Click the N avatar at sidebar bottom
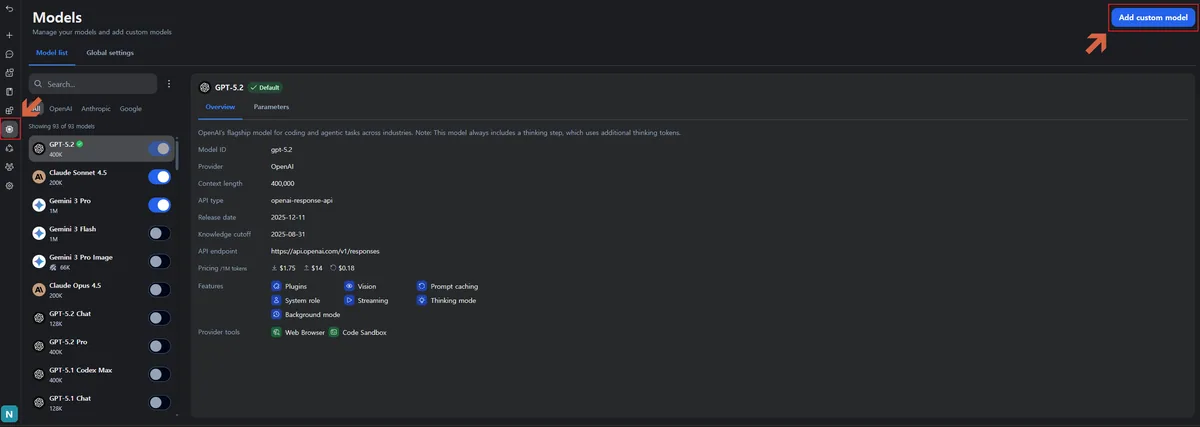The width and height of the screenshot is (1200, 427). pyautogui.click(x=10, y=413)
